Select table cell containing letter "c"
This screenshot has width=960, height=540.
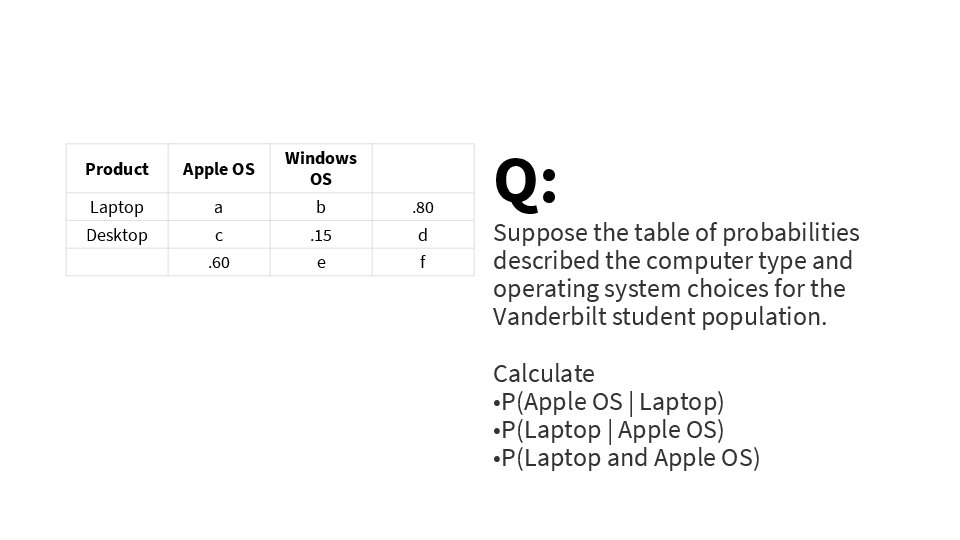pyautogui.click(x=219, y=235)
